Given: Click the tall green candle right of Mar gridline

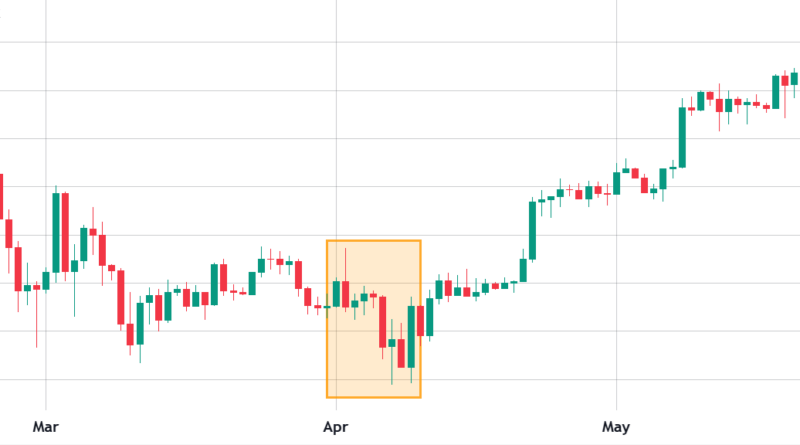Looking at the screenshot, I should (x=56, y=232).
